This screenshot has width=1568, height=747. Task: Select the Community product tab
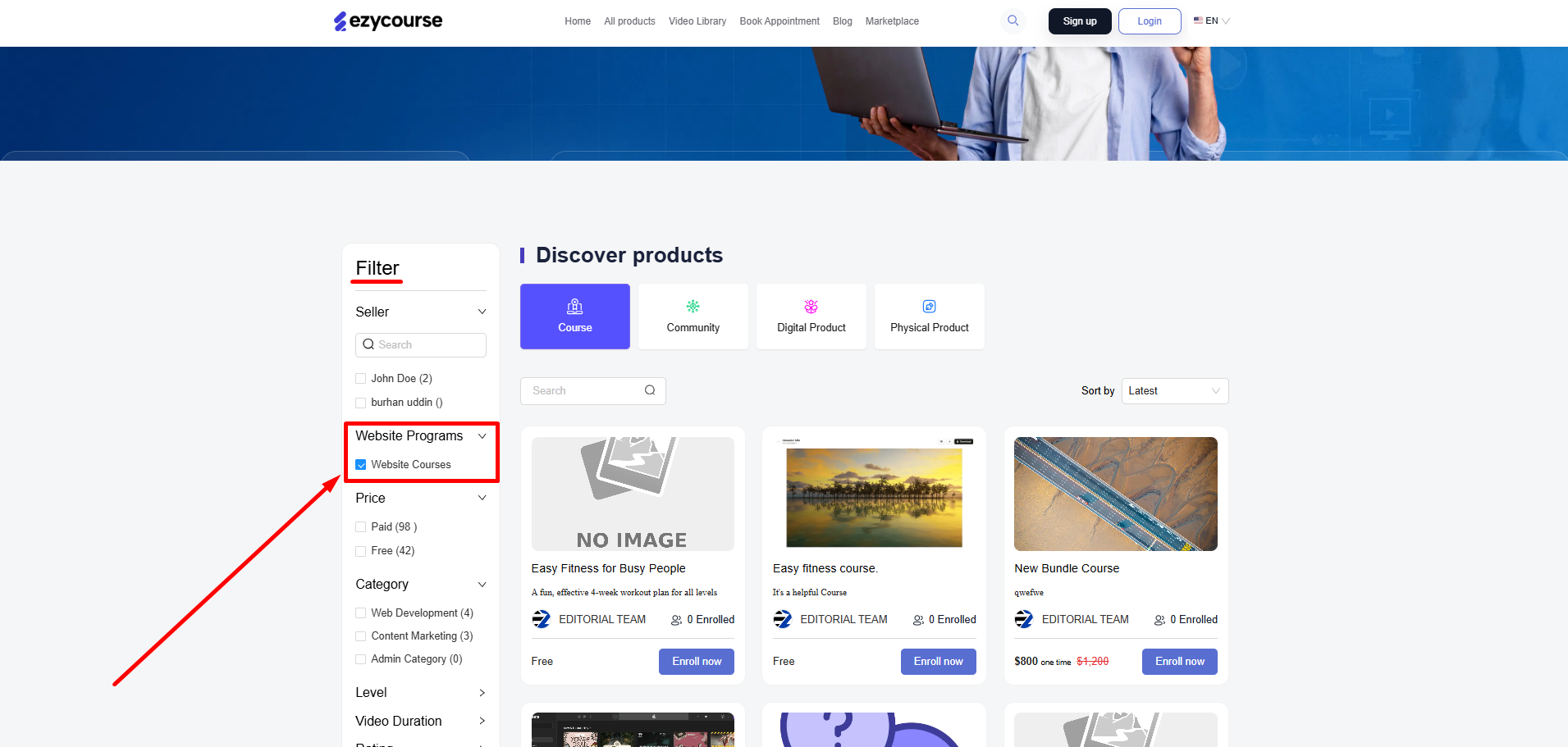pos(693,317)
